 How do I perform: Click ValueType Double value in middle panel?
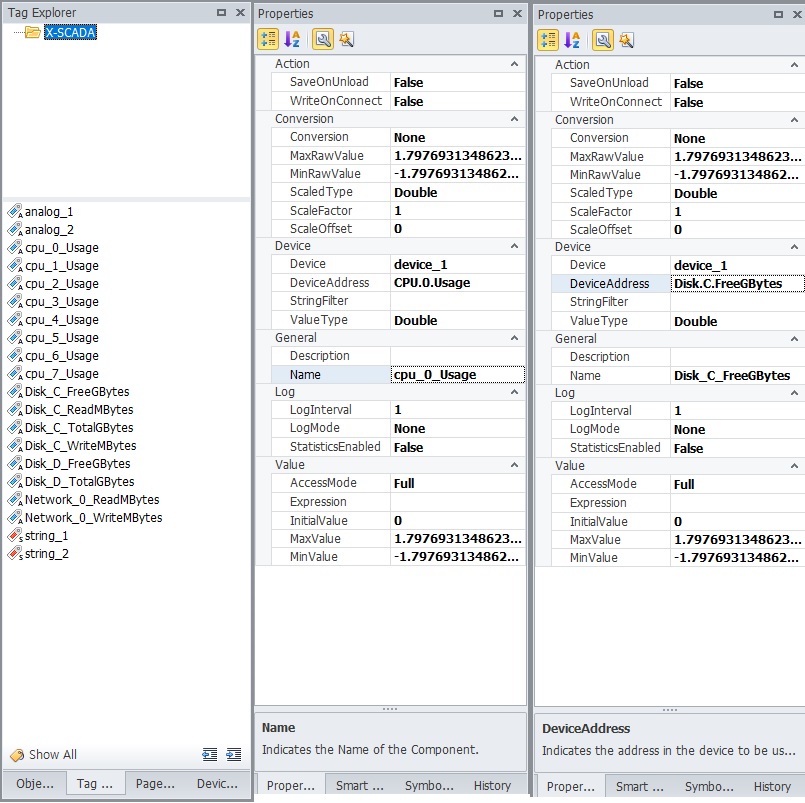click(457, 320)
